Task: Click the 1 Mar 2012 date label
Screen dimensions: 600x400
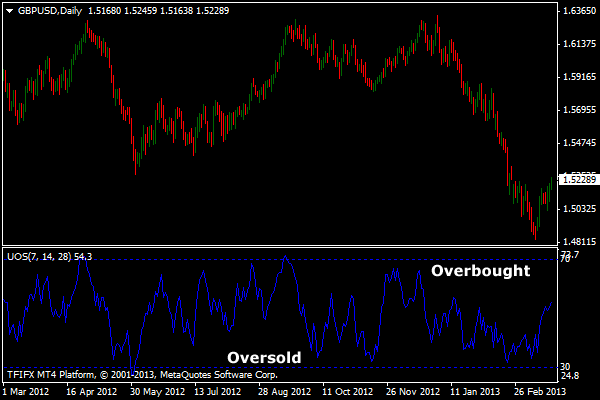Action: click(x=25, y=392)
